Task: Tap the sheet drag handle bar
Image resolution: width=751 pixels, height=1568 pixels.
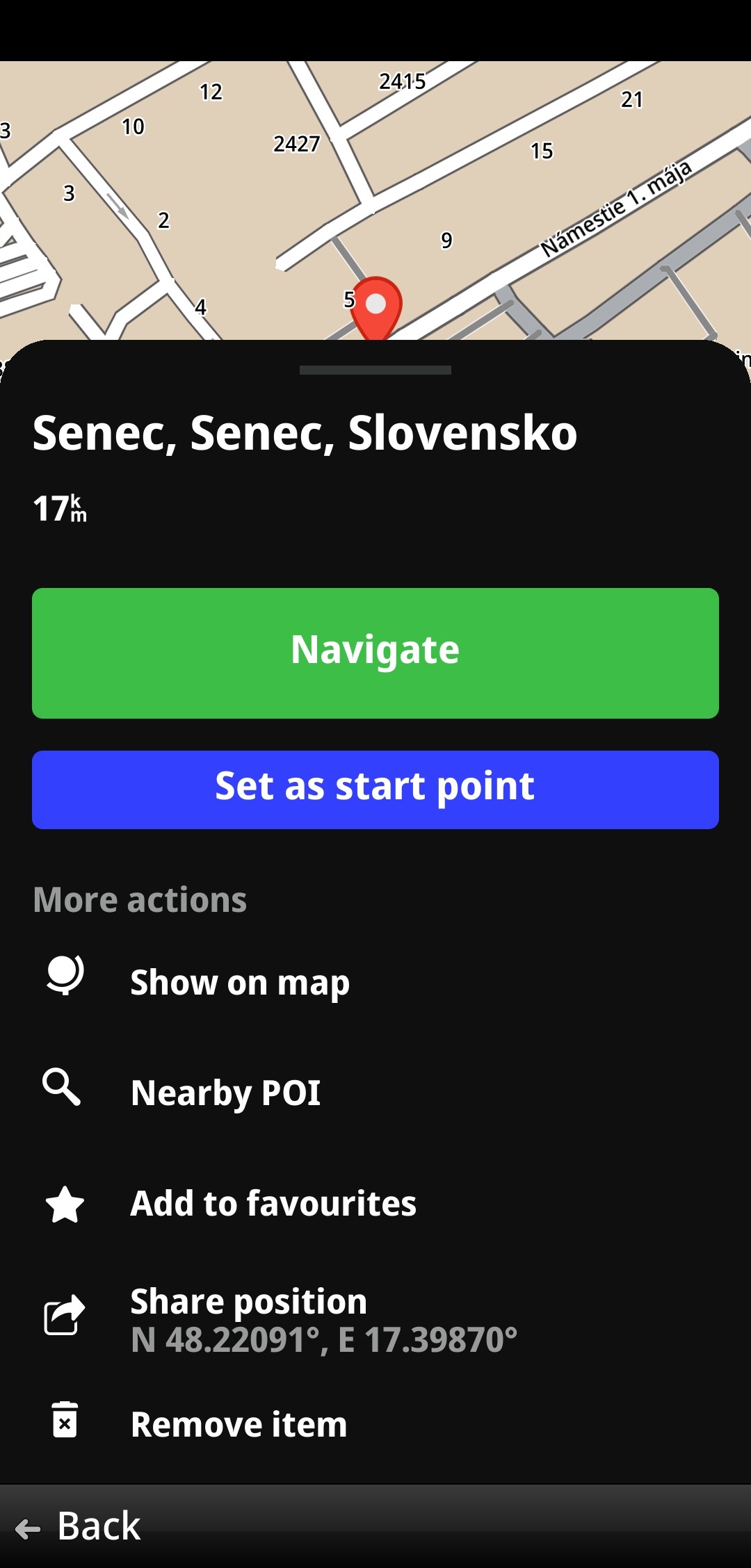Action: (375, 370)
